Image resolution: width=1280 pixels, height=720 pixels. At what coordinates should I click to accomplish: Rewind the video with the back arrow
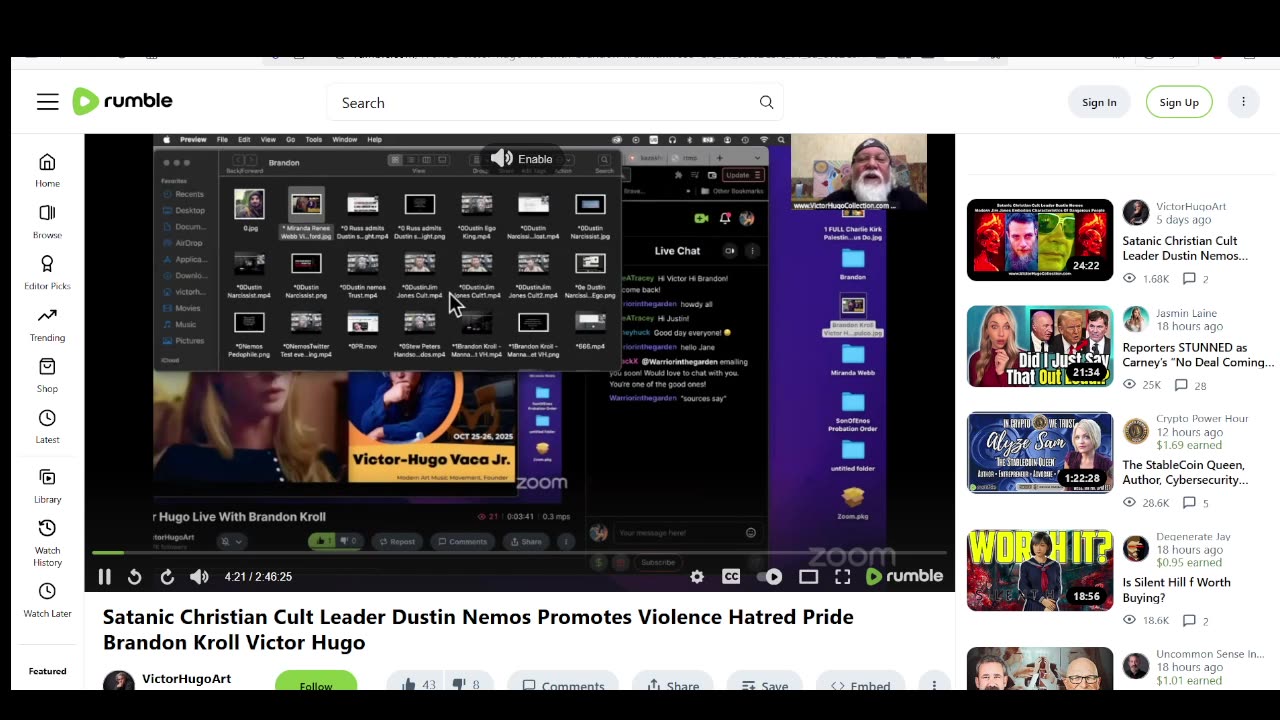[x=135, y=576]
